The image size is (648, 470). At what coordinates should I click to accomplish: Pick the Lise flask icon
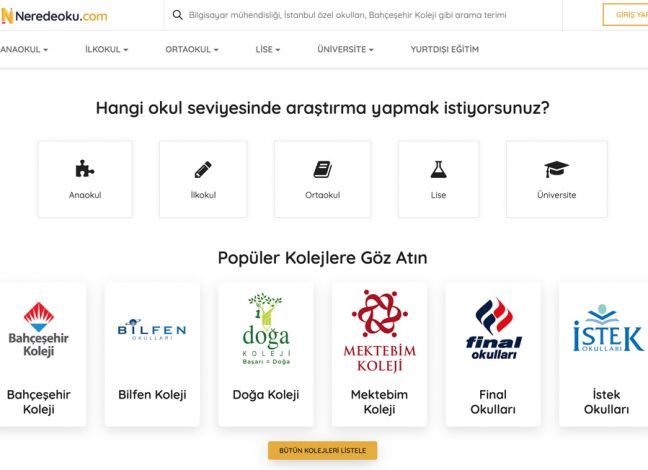[438, 169]
